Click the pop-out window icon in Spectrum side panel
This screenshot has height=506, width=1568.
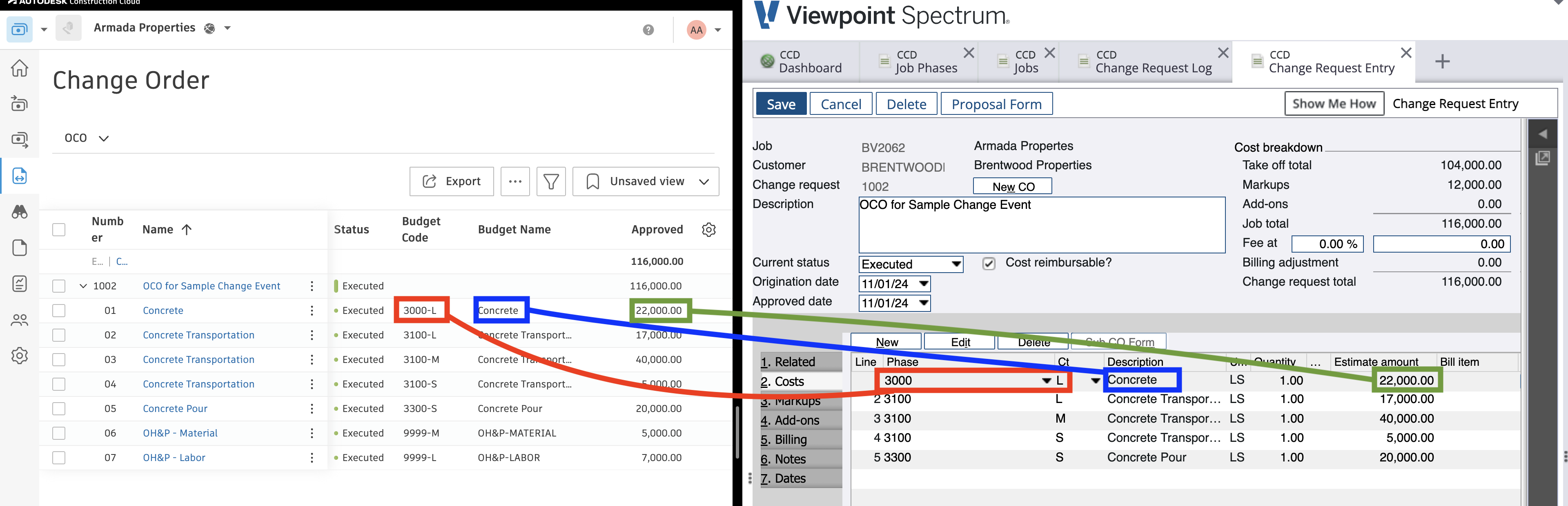pos(1542,159)
